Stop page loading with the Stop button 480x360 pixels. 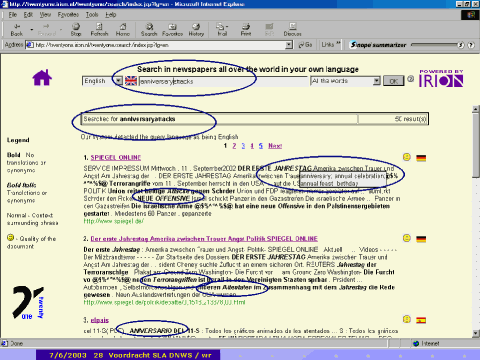tap(76, 30)
